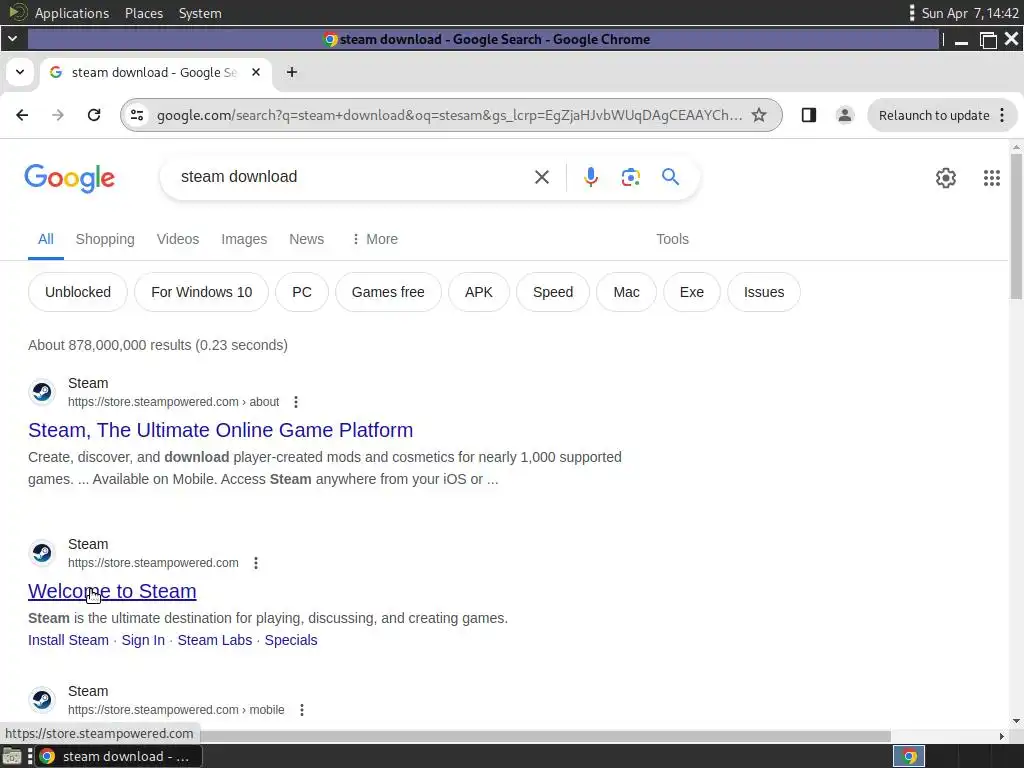
Task: Open window menu chevron in title bar
Action: pos(12,39)
